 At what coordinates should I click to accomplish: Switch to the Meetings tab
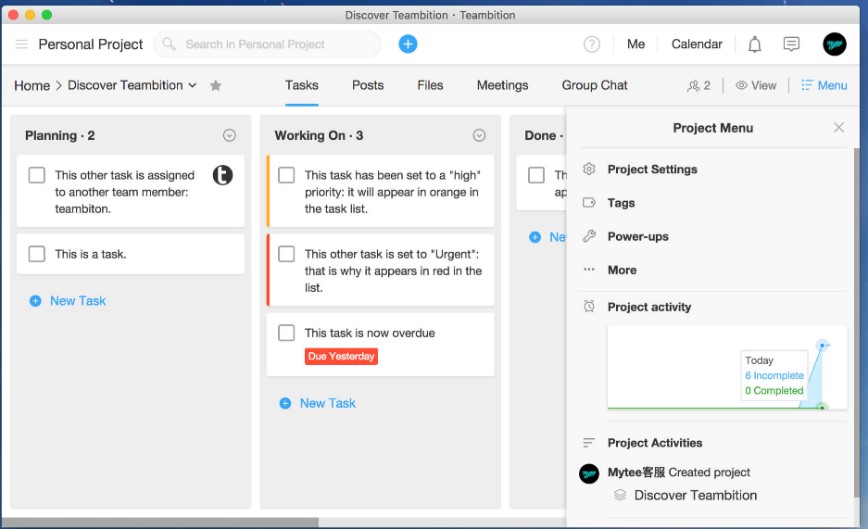pos(502,86)
